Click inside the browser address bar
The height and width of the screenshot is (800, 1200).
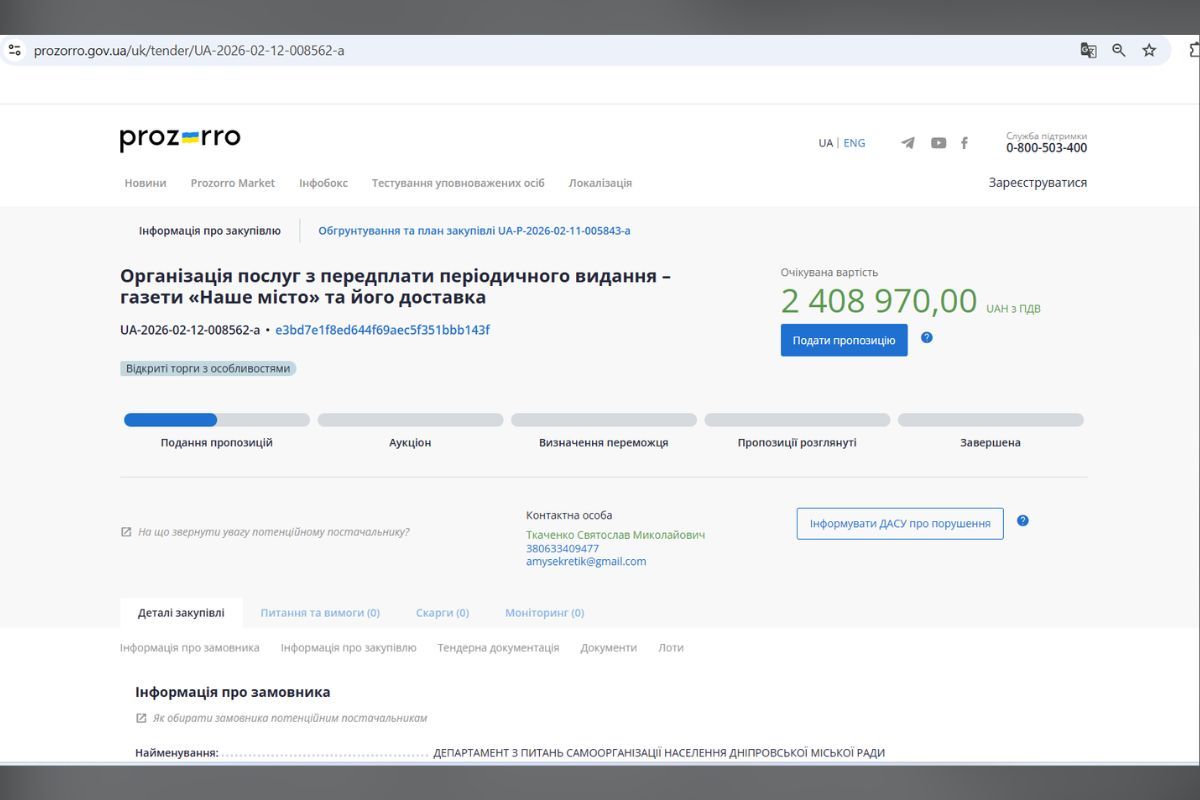400,49
